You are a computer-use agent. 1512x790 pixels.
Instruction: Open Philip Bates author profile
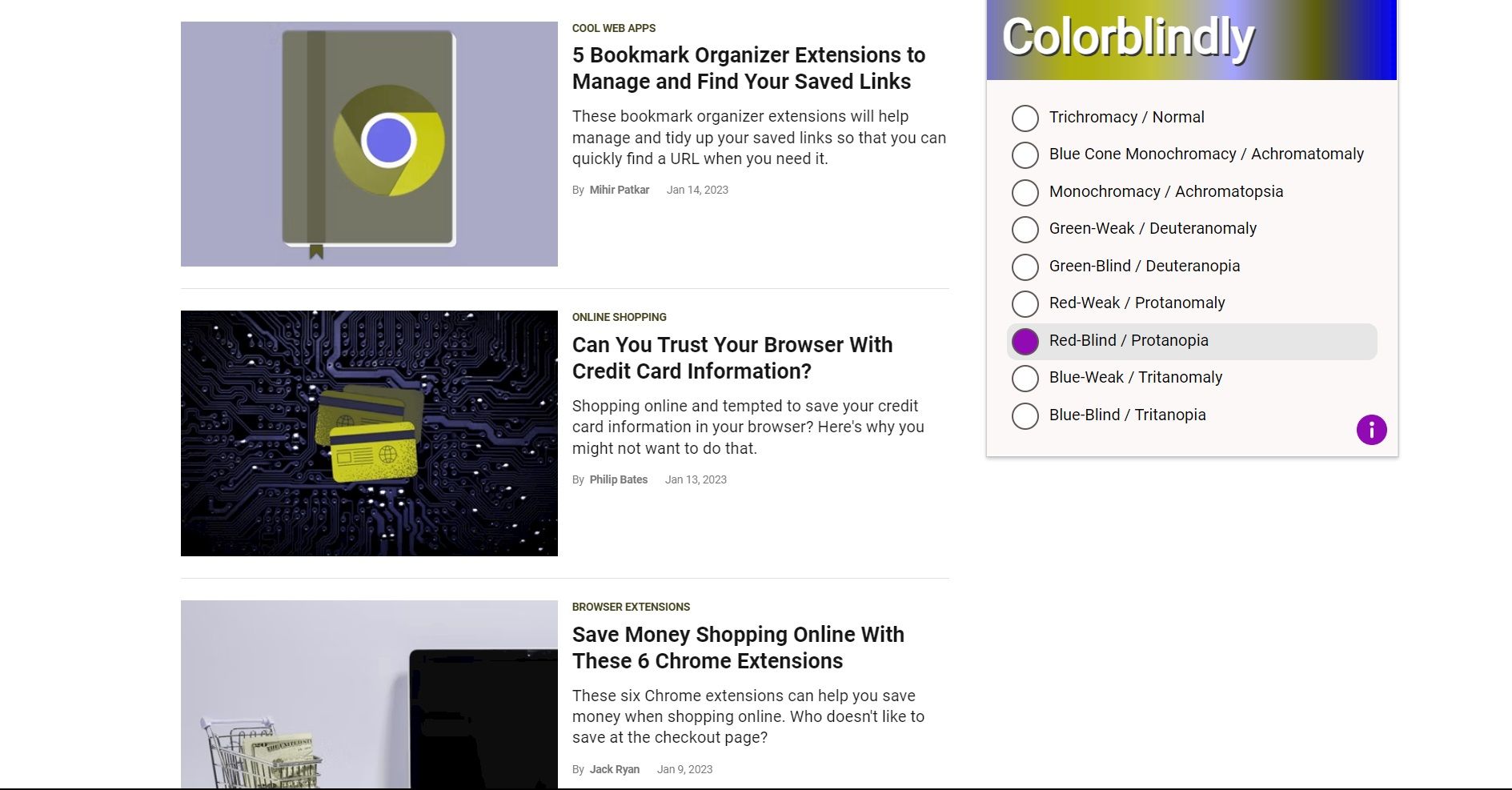(618, 479)
